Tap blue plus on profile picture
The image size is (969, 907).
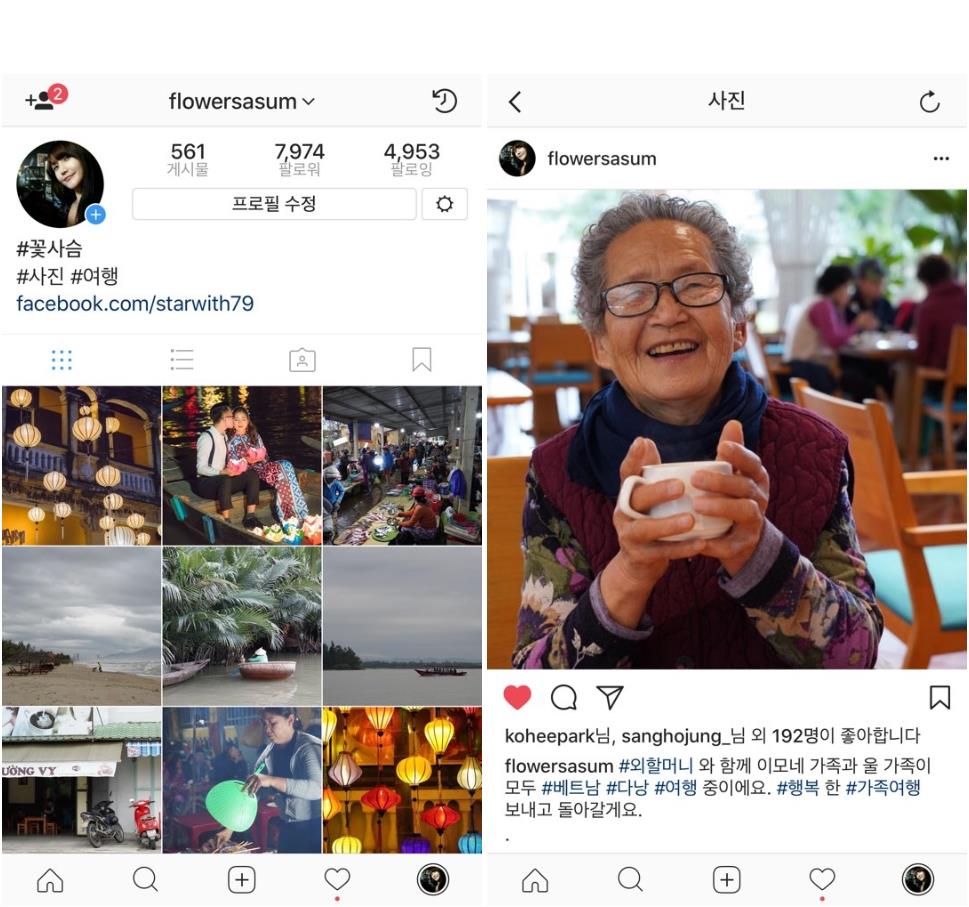coord(95,214)
